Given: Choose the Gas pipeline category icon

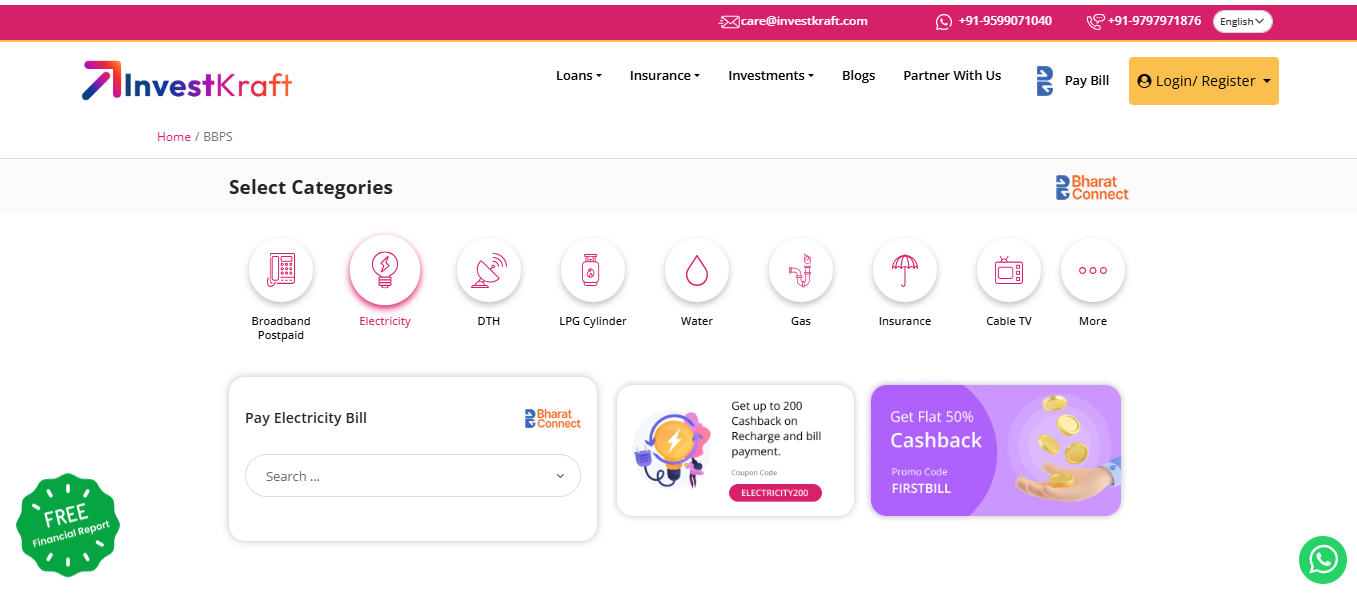Looking at the screenshot, I should [x=801, y=270].
